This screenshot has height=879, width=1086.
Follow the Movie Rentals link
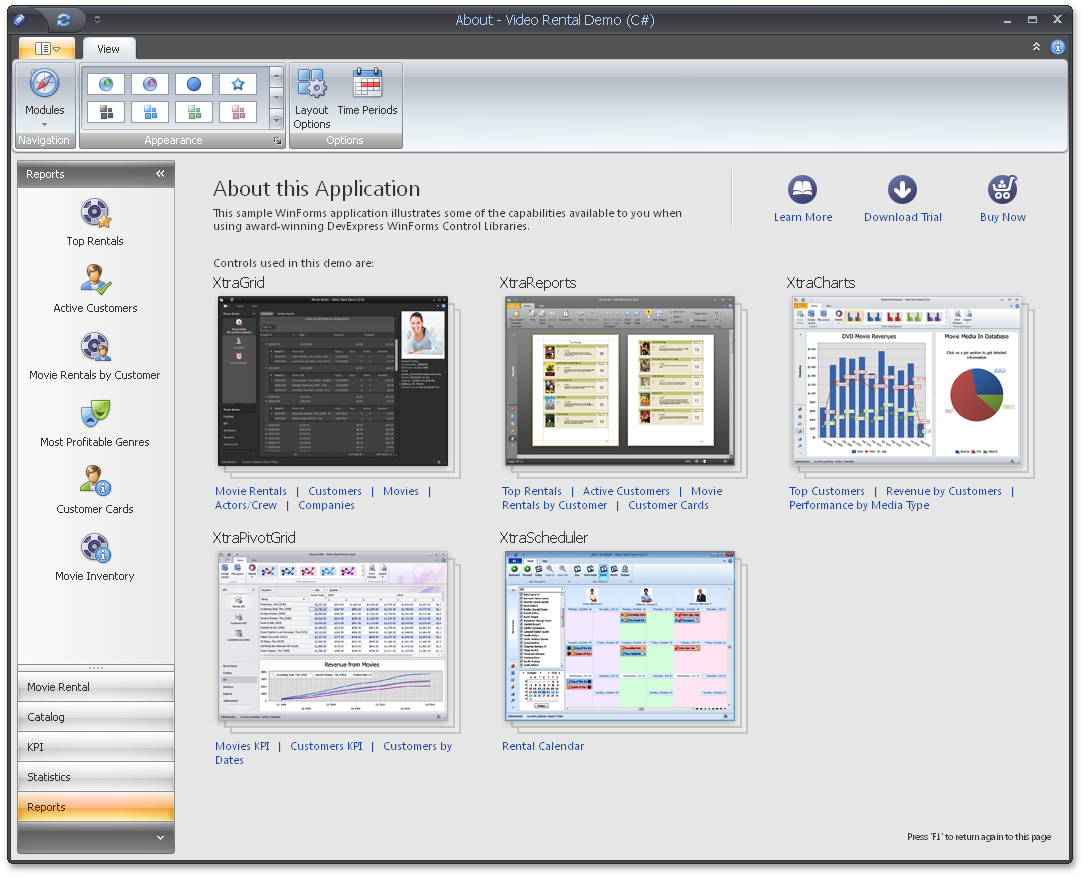click(x=251, y=491)
